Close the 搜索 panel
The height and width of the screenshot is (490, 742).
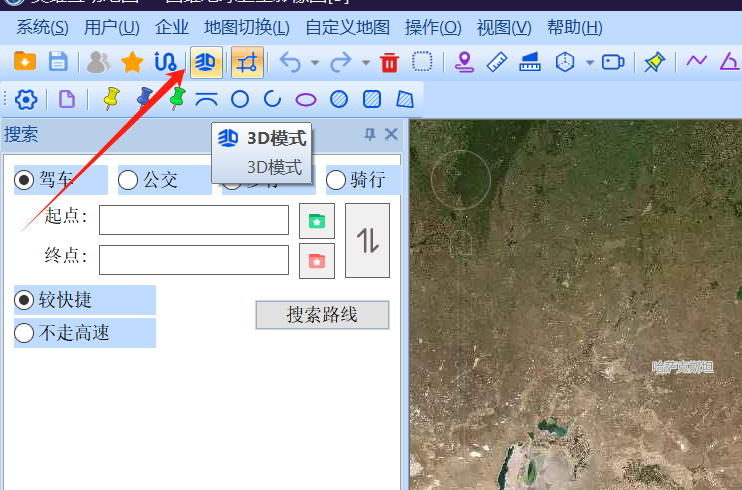pos(391,134)
